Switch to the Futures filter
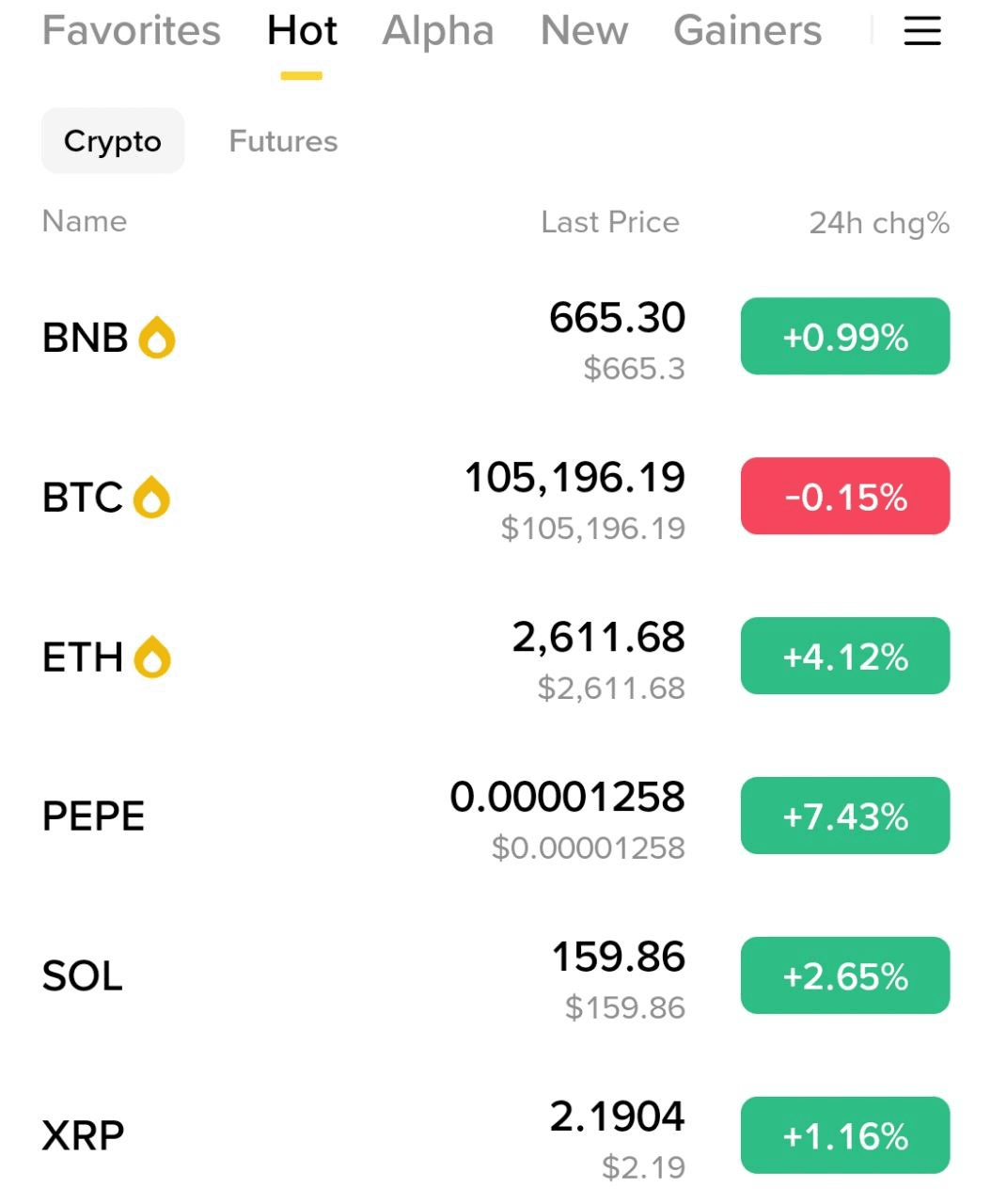Viewport: 991px width, 1204px height. tap(283, 141)
